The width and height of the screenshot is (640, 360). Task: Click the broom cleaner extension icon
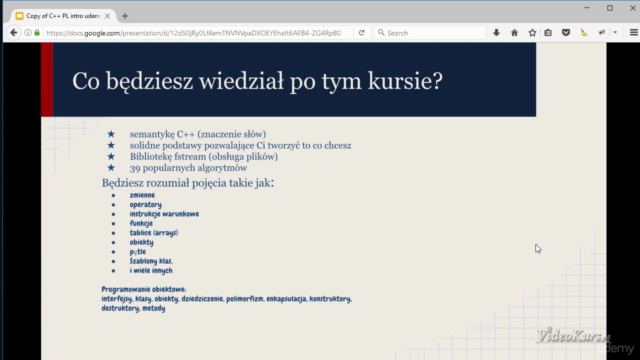pos(584,33)
